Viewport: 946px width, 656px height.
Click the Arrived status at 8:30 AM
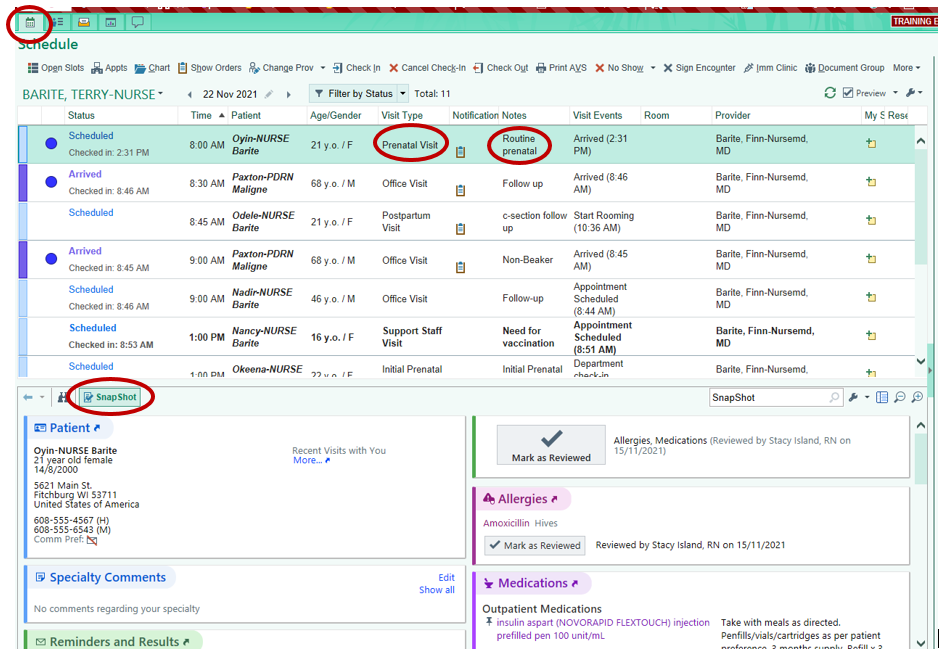(x=84, y=174)
